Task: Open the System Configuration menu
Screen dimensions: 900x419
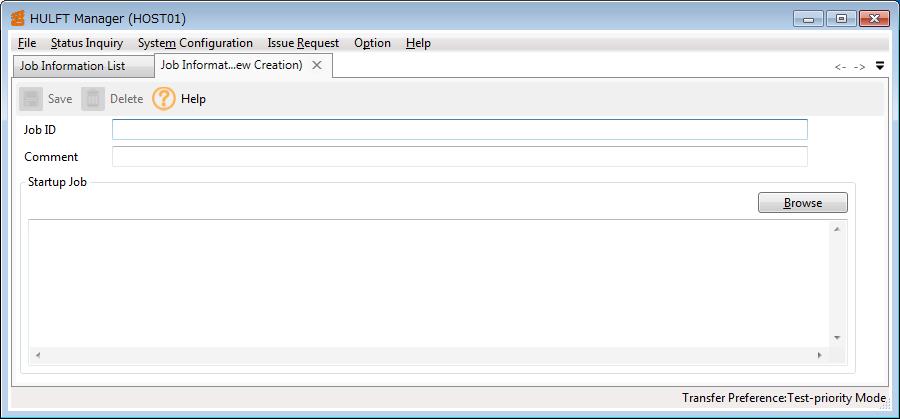Action: click(x=195, y=43)
